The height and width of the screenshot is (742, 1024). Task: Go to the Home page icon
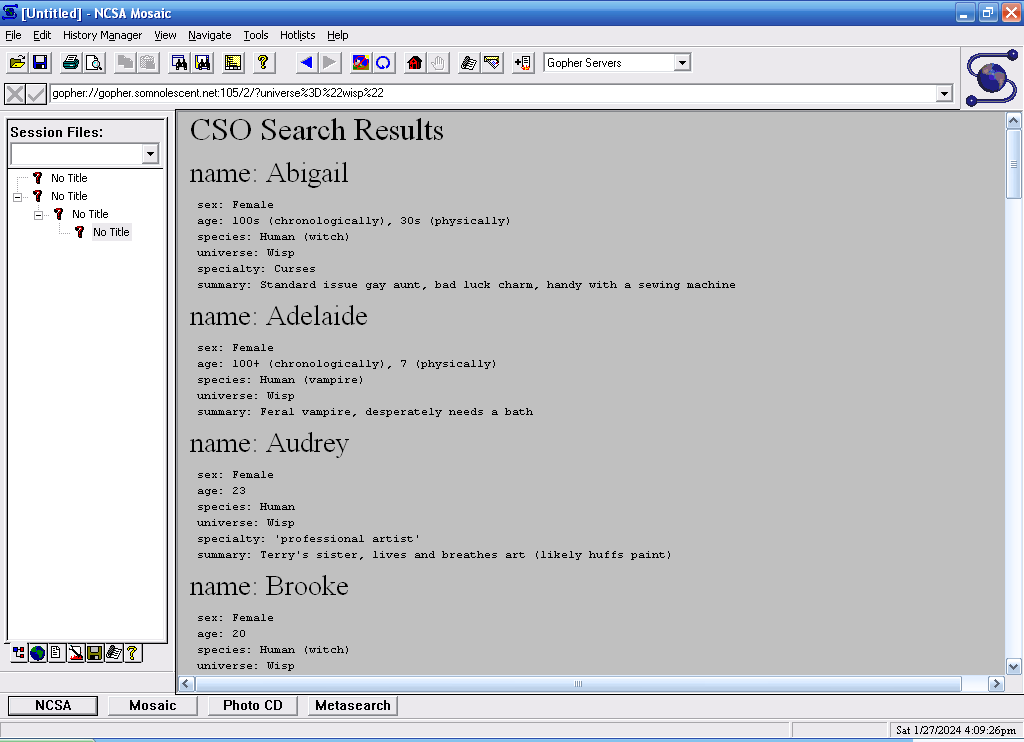(x=415, y=63)
